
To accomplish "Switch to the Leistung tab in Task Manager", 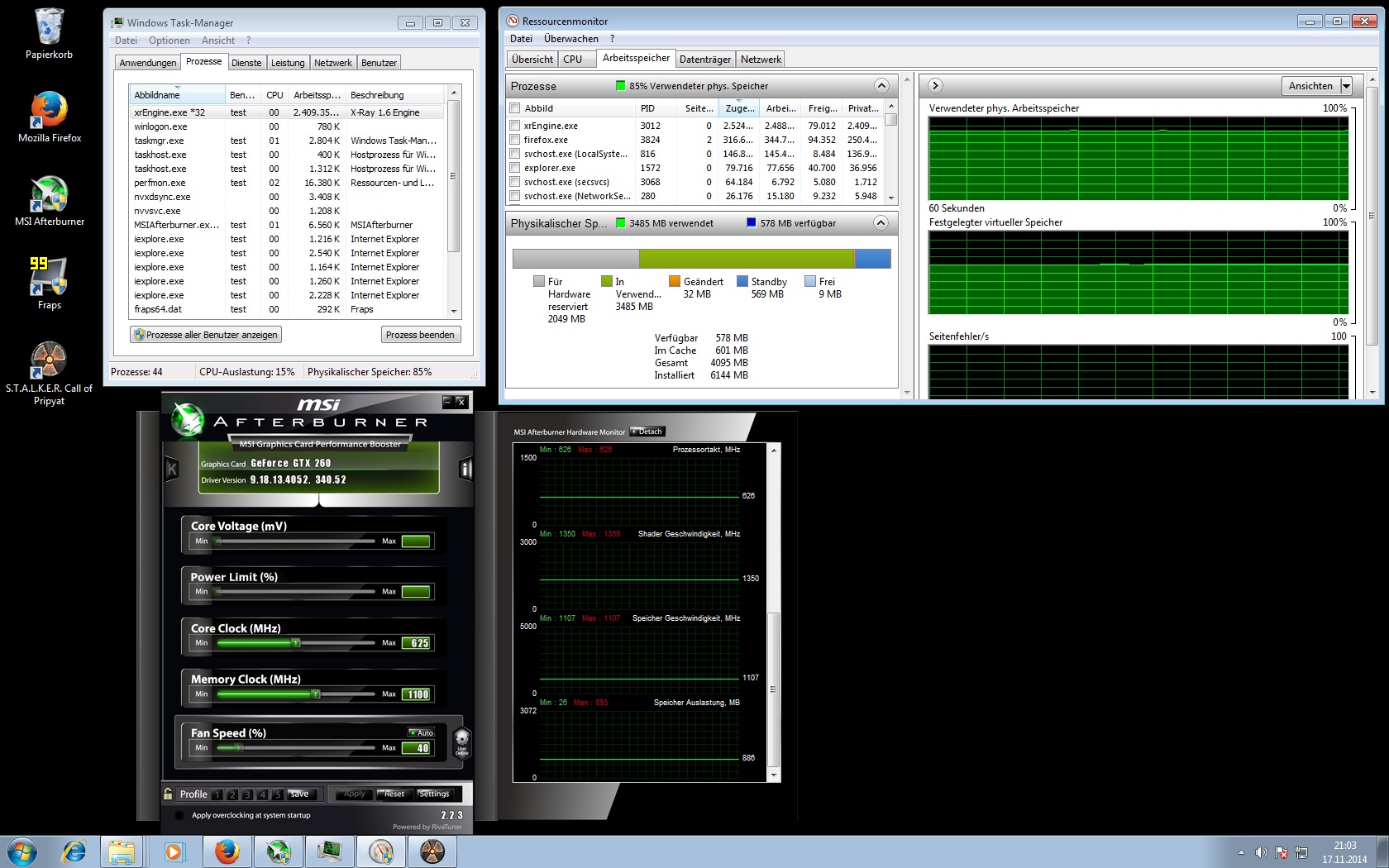I will (288, 63).
